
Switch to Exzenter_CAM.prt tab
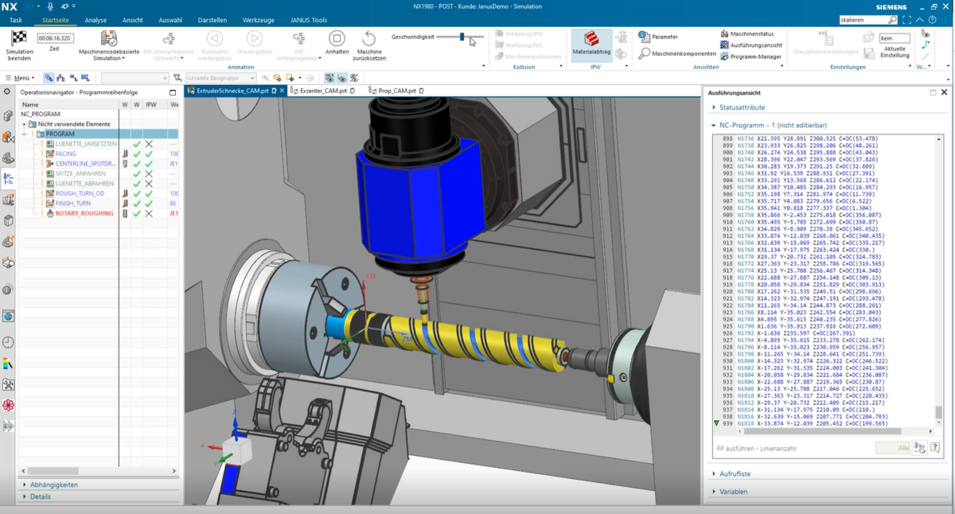(323, 91)
